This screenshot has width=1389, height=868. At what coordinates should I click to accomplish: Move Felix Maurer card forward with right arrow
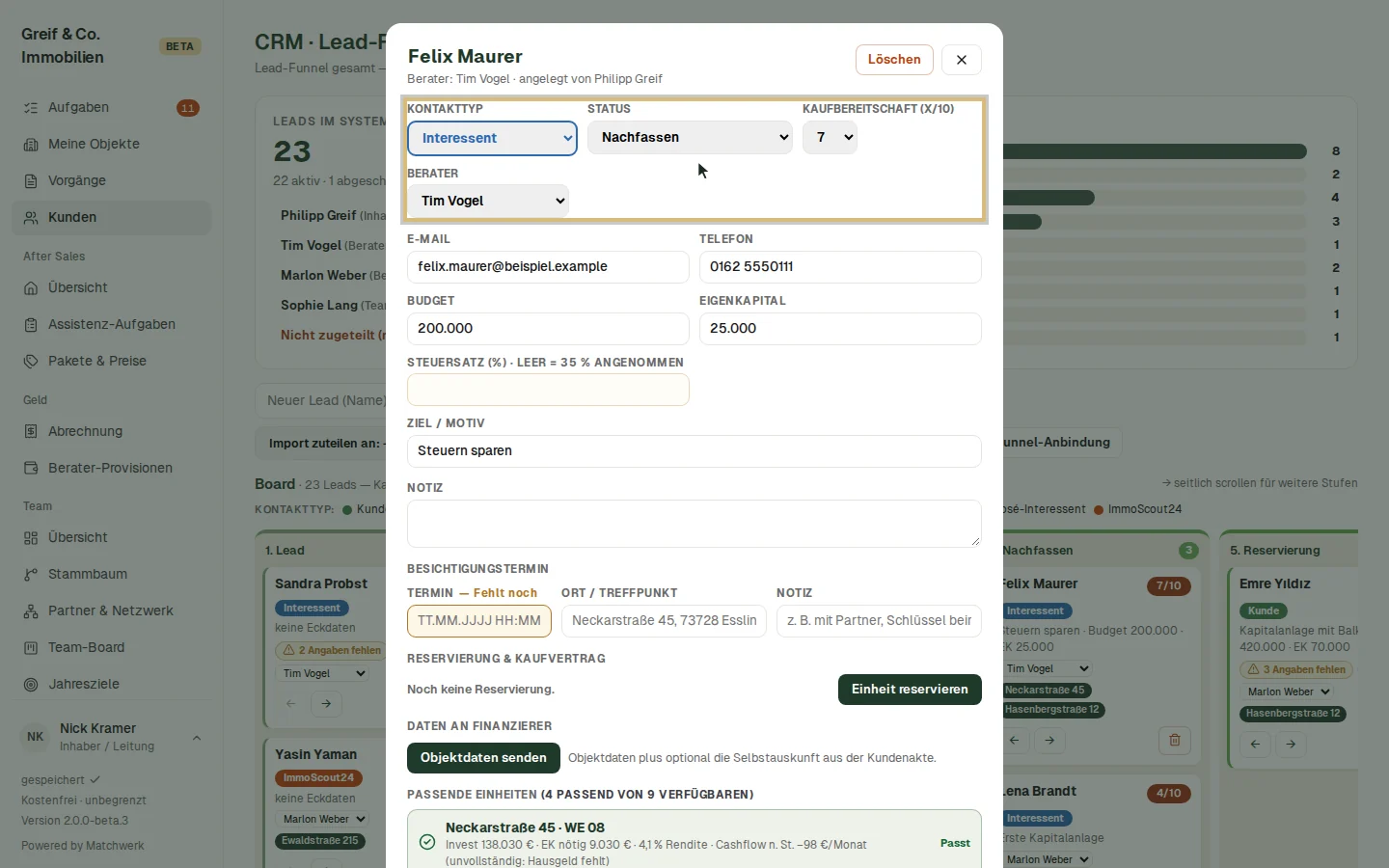tap(1050, 741)
